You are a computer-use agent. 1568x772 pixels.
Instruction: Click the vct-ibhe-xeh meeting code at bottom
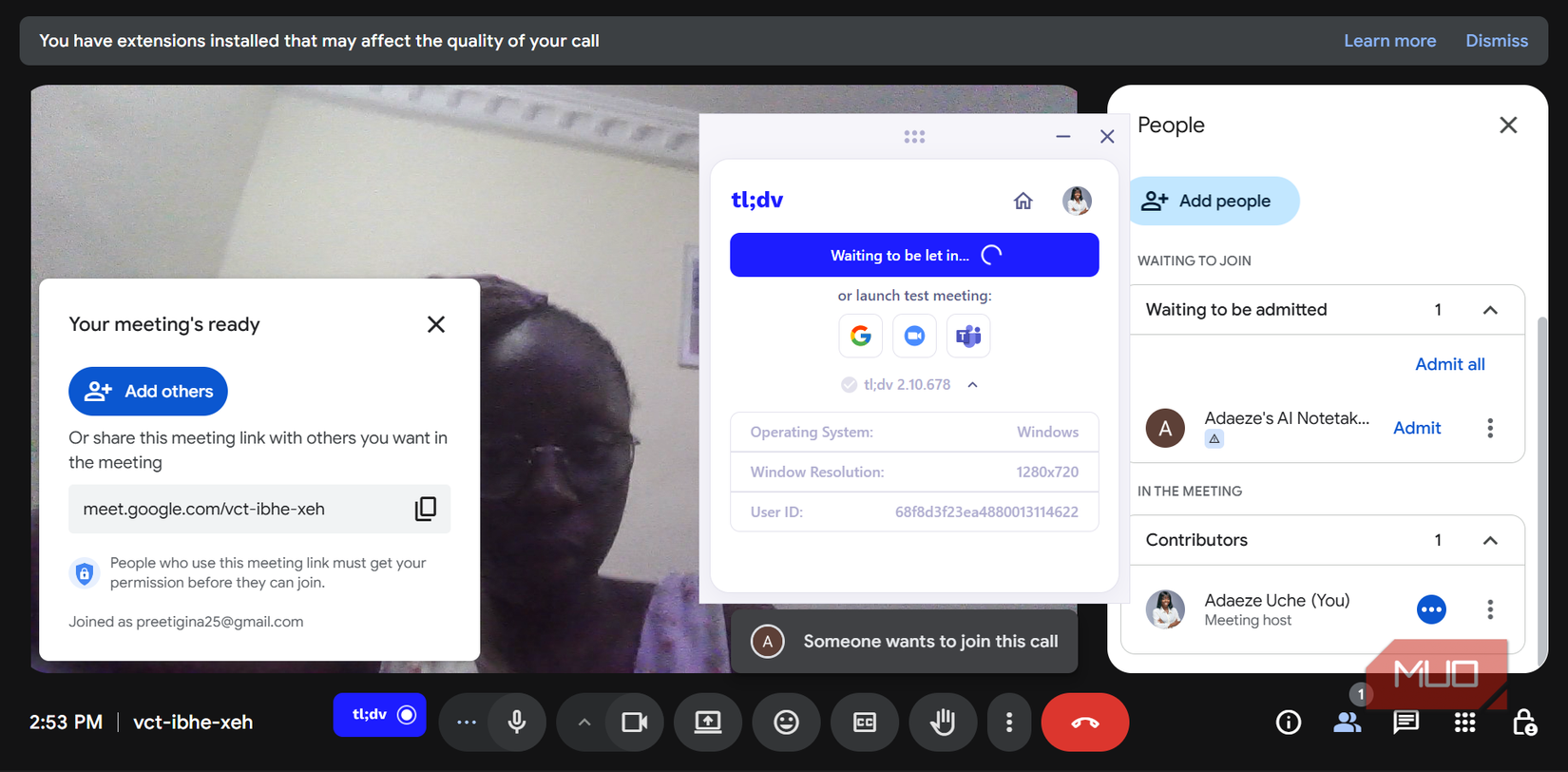[x=193, y=722]
